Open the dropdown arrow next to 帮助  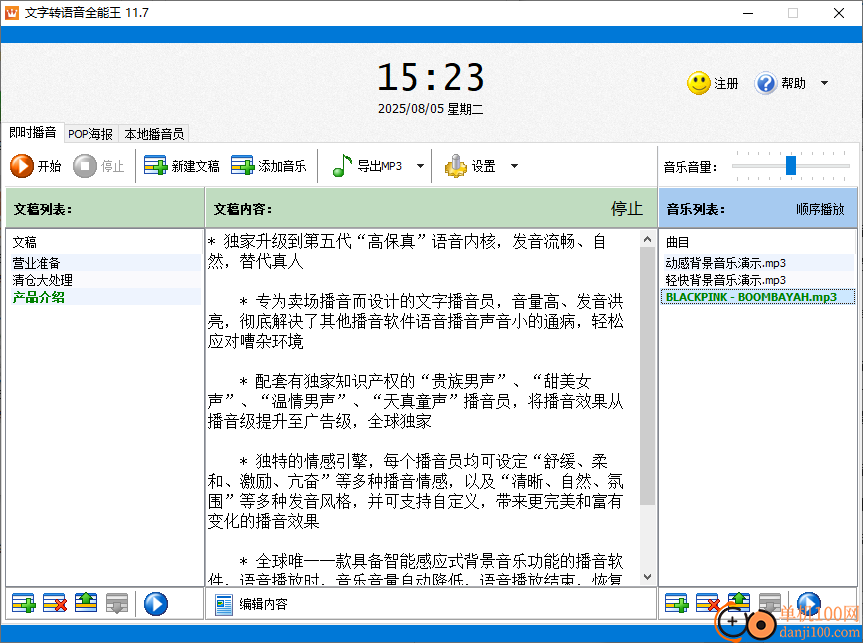tap(824, 83)
